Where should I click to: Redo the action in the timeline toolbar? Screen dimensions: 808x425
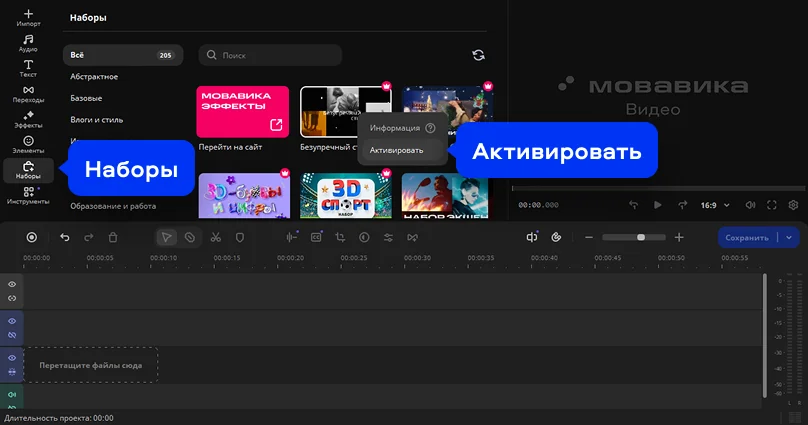[89, 237]
